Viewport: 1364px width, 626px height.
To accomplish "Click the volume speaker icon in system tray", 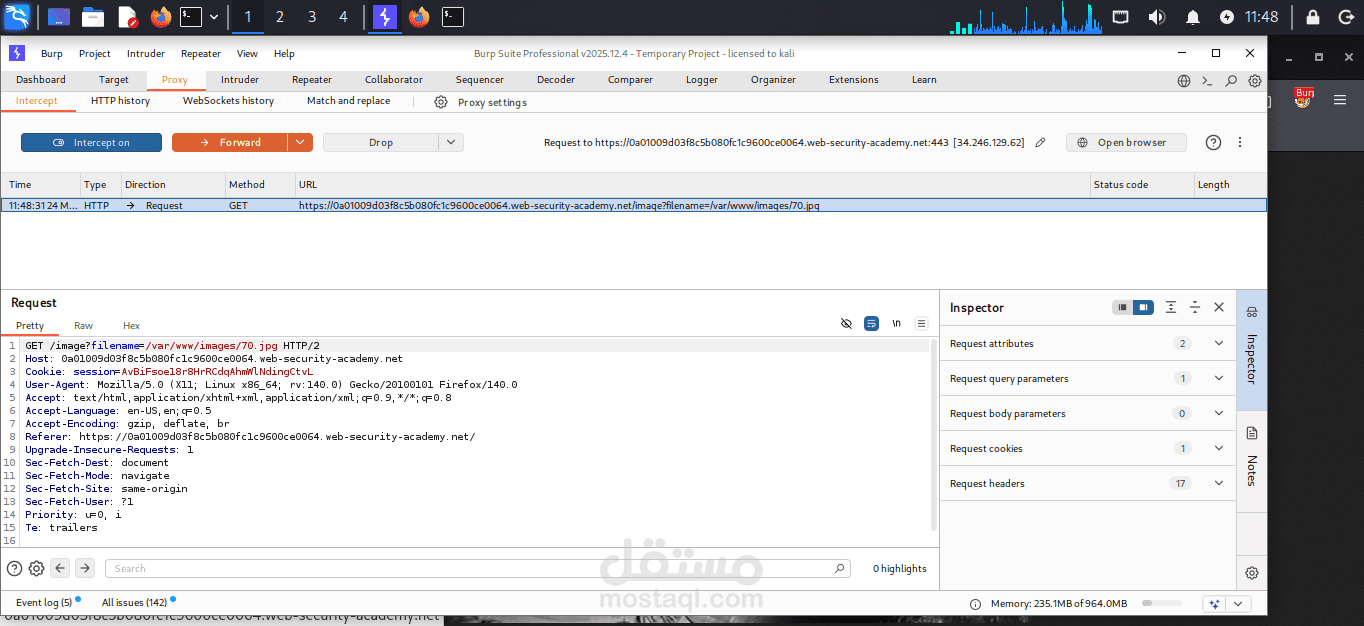I will click(x=1157, y=17).
